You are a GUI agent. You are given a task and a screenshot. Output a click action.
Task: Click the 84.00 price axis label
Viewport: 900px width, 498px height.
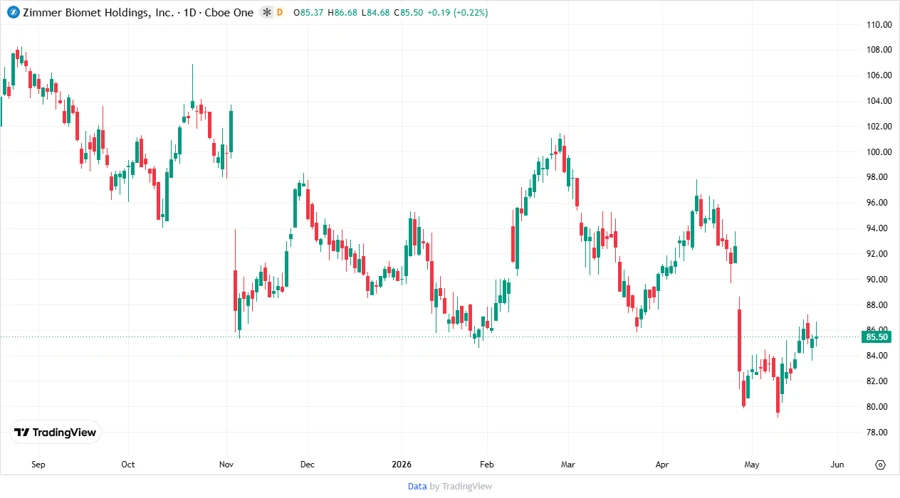(879, 356)
